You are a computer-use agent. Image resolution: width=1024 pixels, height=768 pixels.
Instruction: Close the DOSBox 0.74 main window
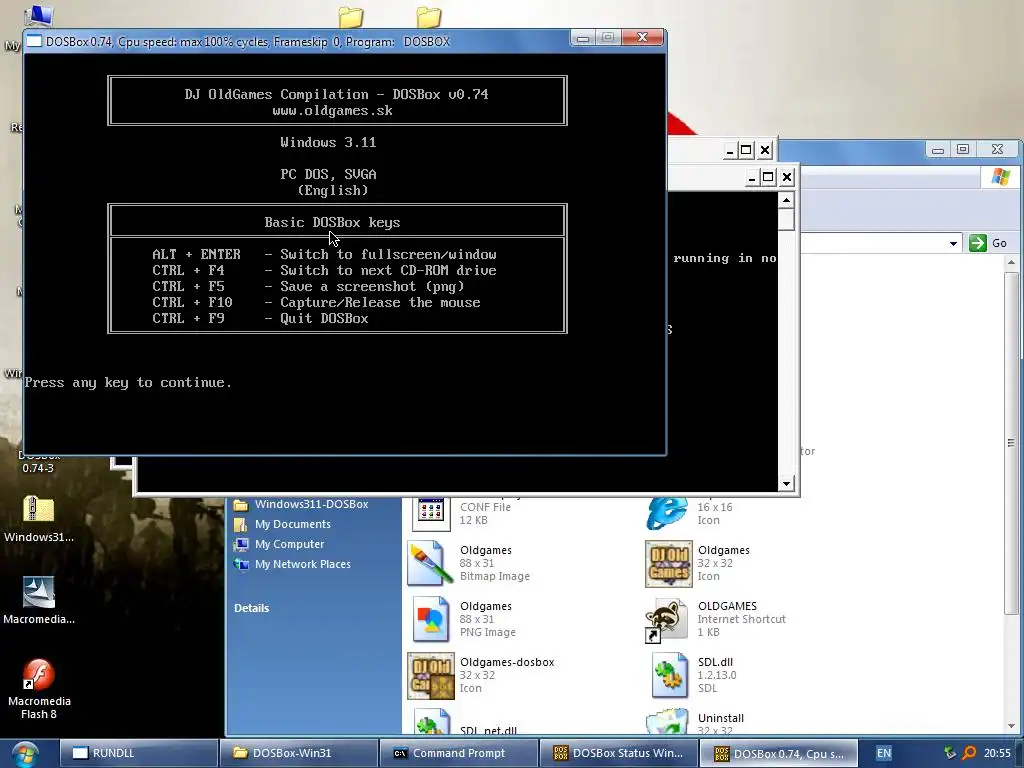pyautogui.click(x=642, y=38)
